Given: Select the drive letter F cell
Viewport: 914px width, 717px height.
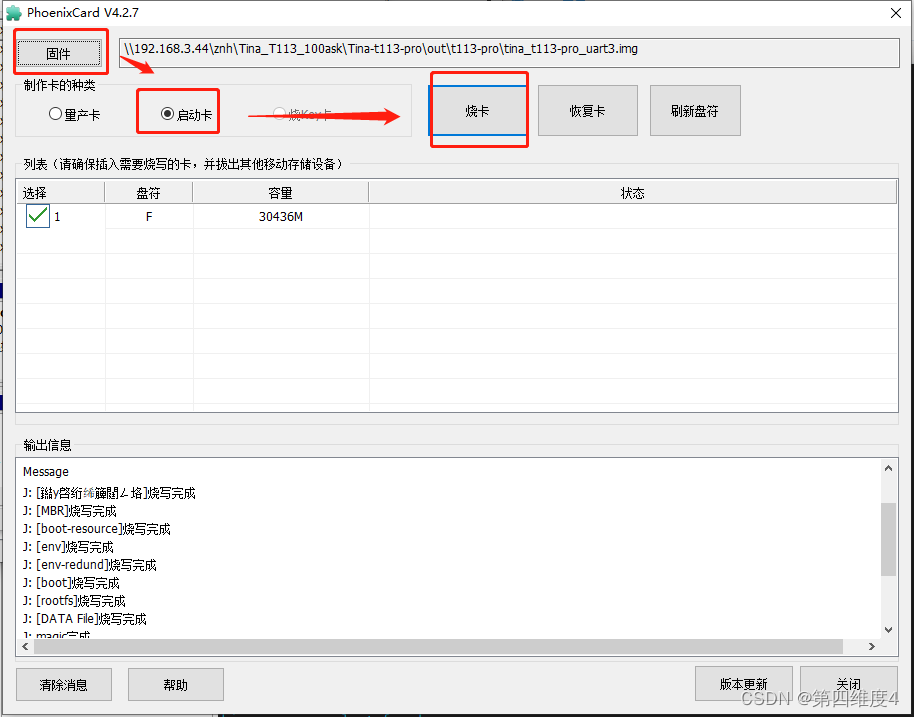Looking at the screenshot, I should pyautogui.click(x=149, y=217).
